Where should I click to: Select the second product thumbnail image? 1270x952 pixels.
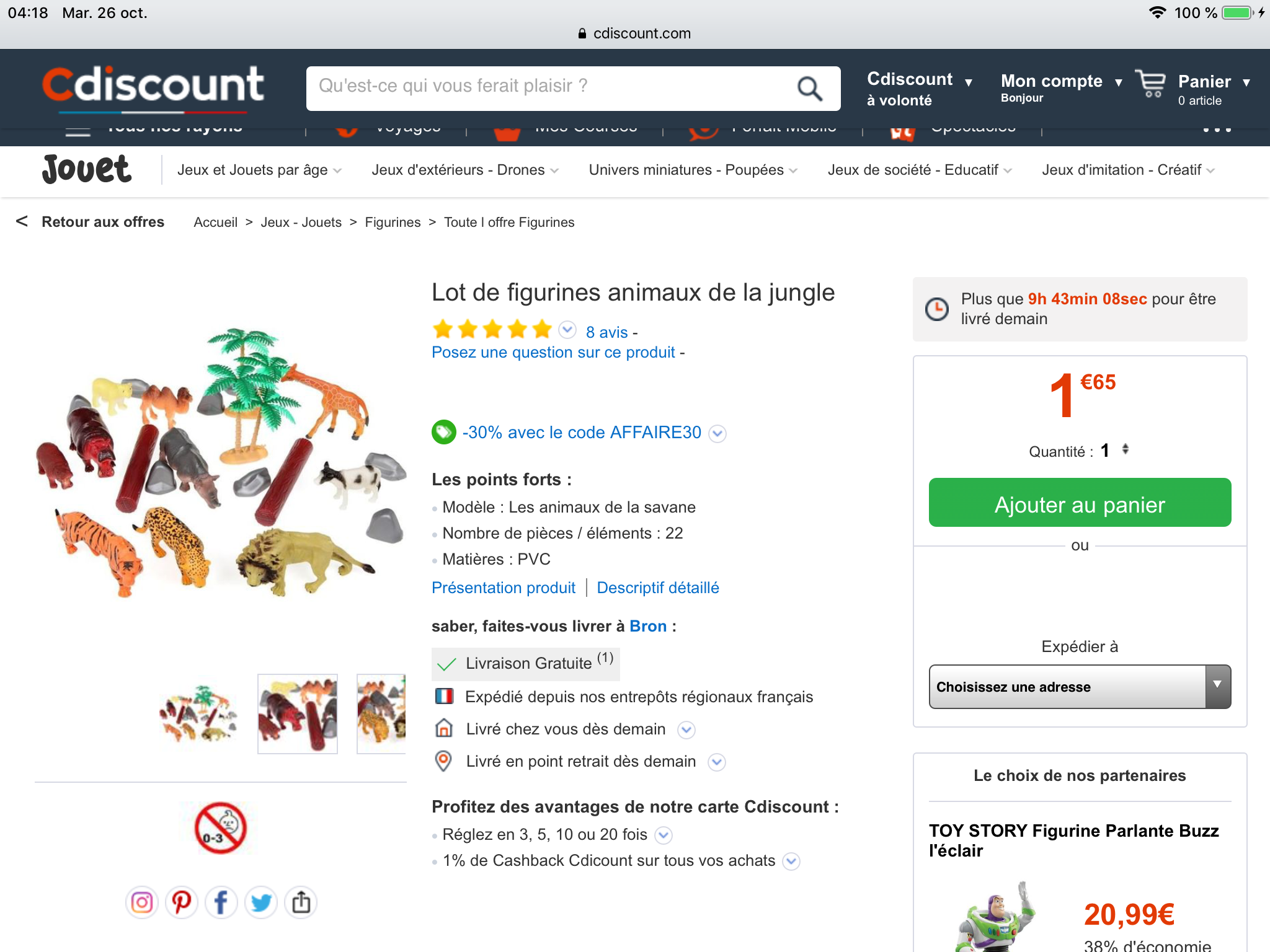click(298, 714)
